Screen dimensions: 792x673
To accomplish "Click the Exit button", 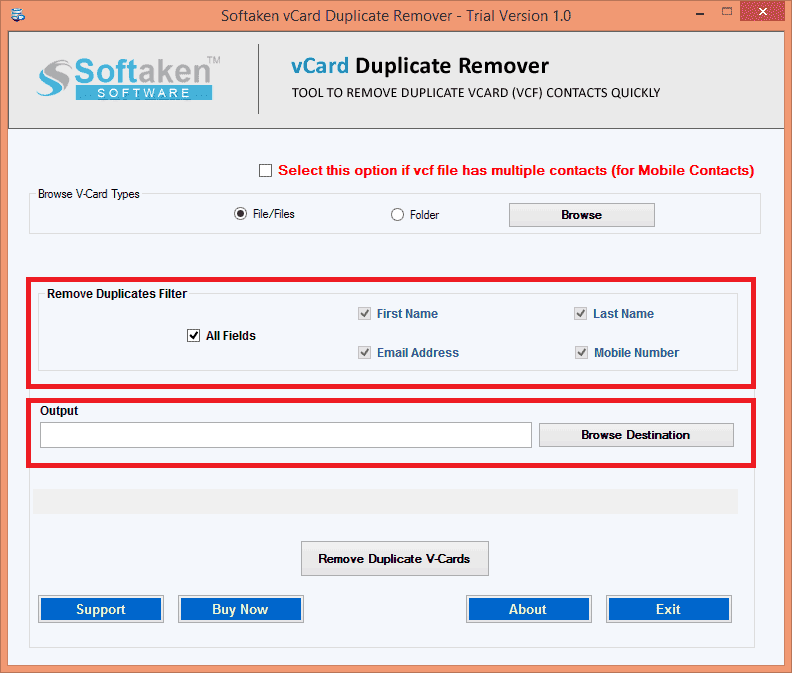I will point(668,609).
